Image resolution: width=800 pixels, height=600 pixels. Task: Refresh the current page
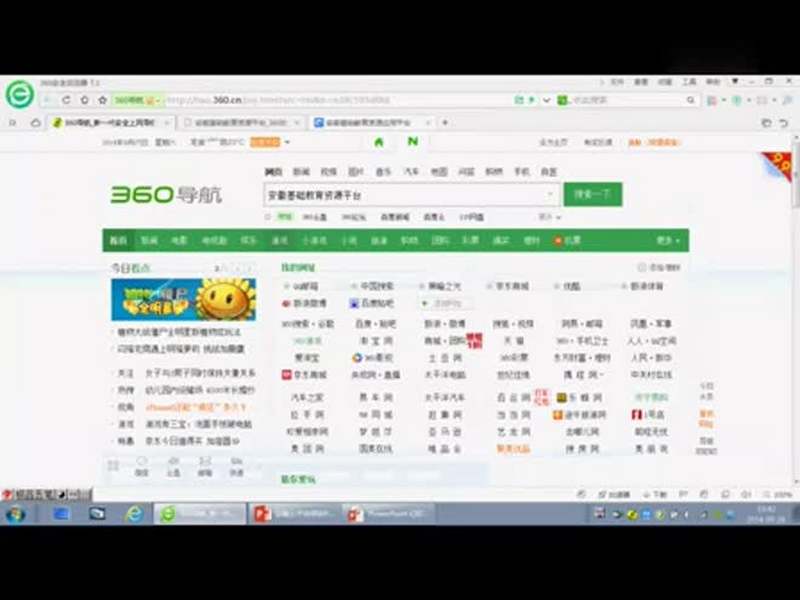tap(65, 100)
